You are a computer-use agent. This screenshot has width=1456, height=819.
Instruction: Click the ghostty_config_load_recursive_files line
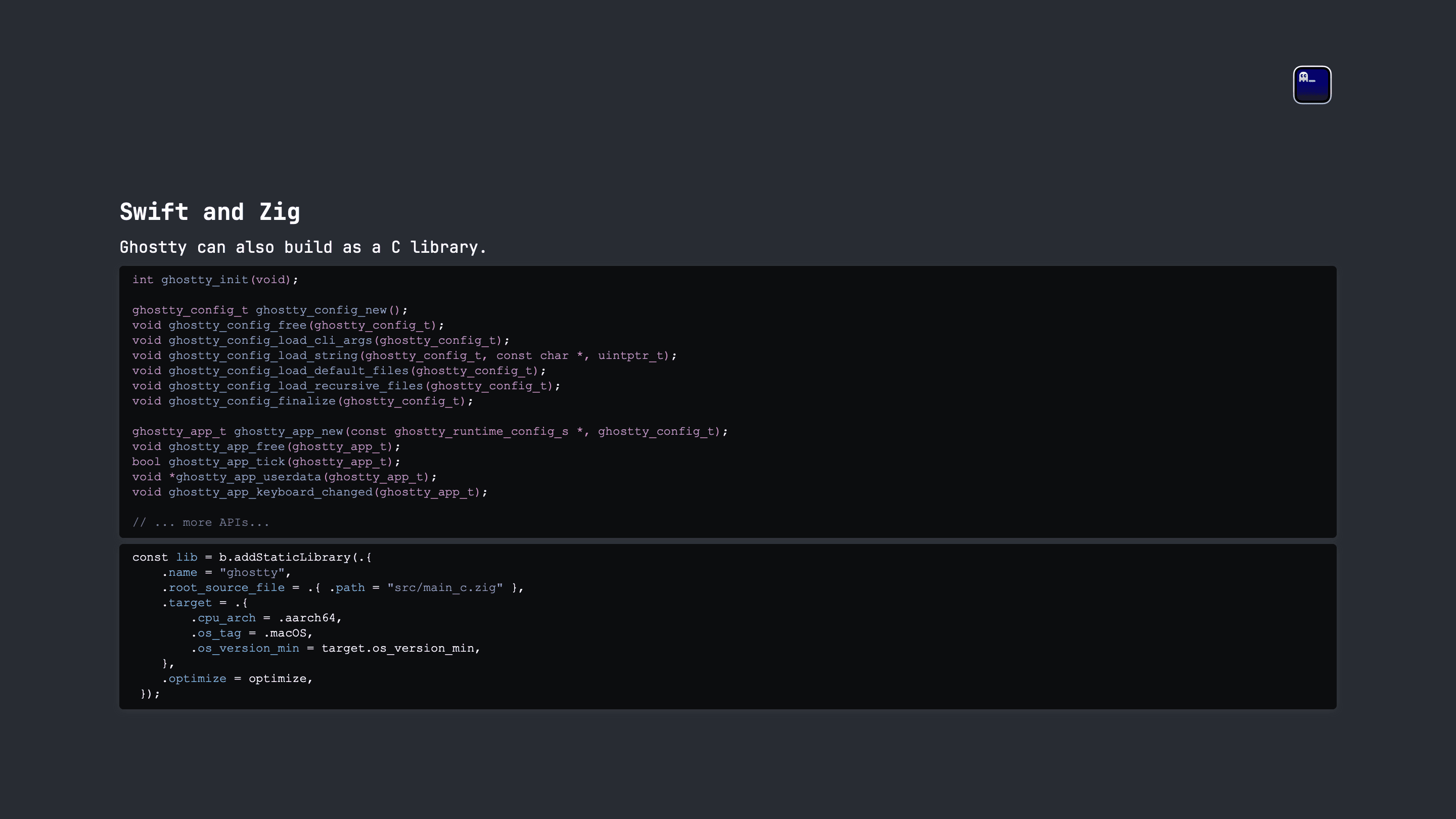(x=346, y=387)
